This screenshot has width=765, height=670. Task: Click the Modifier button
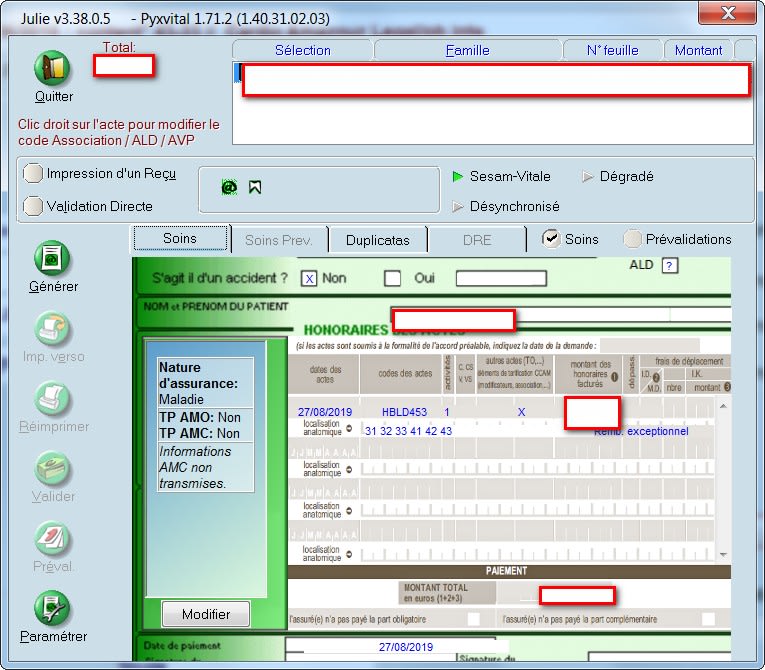pyautogui.click(x=205, y=614)
